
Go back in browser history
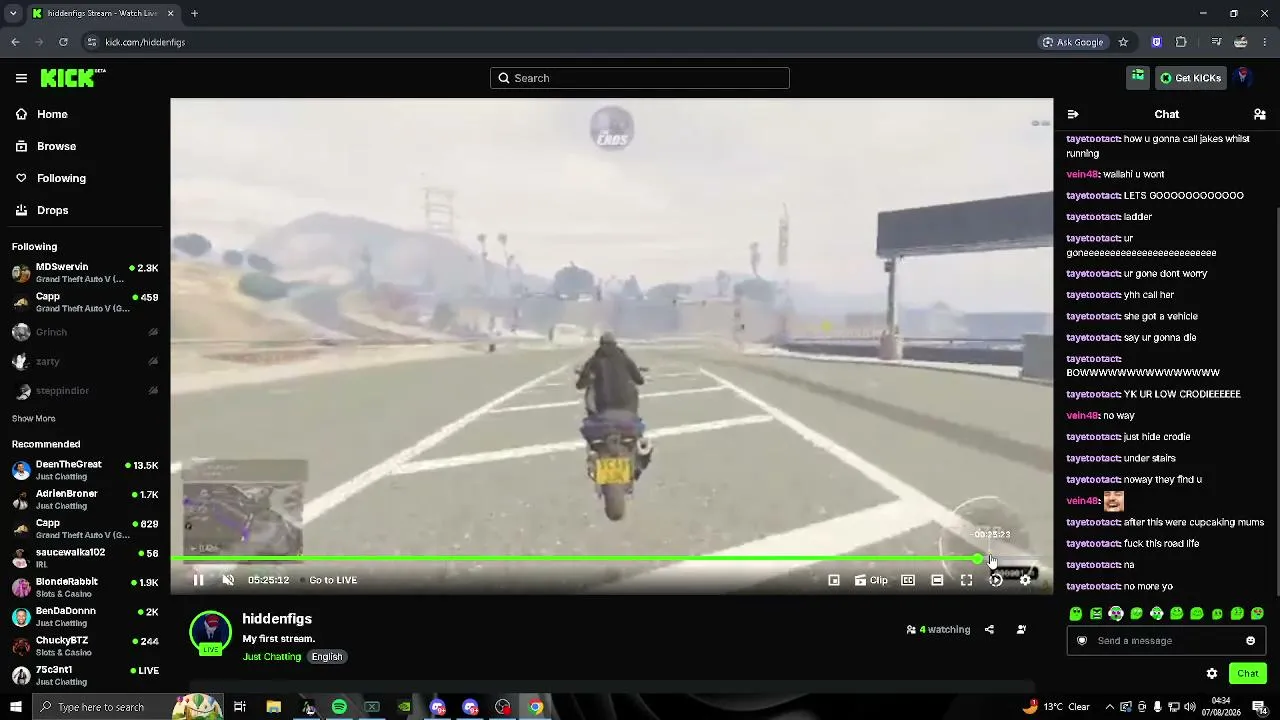click(x=15, y=42)
